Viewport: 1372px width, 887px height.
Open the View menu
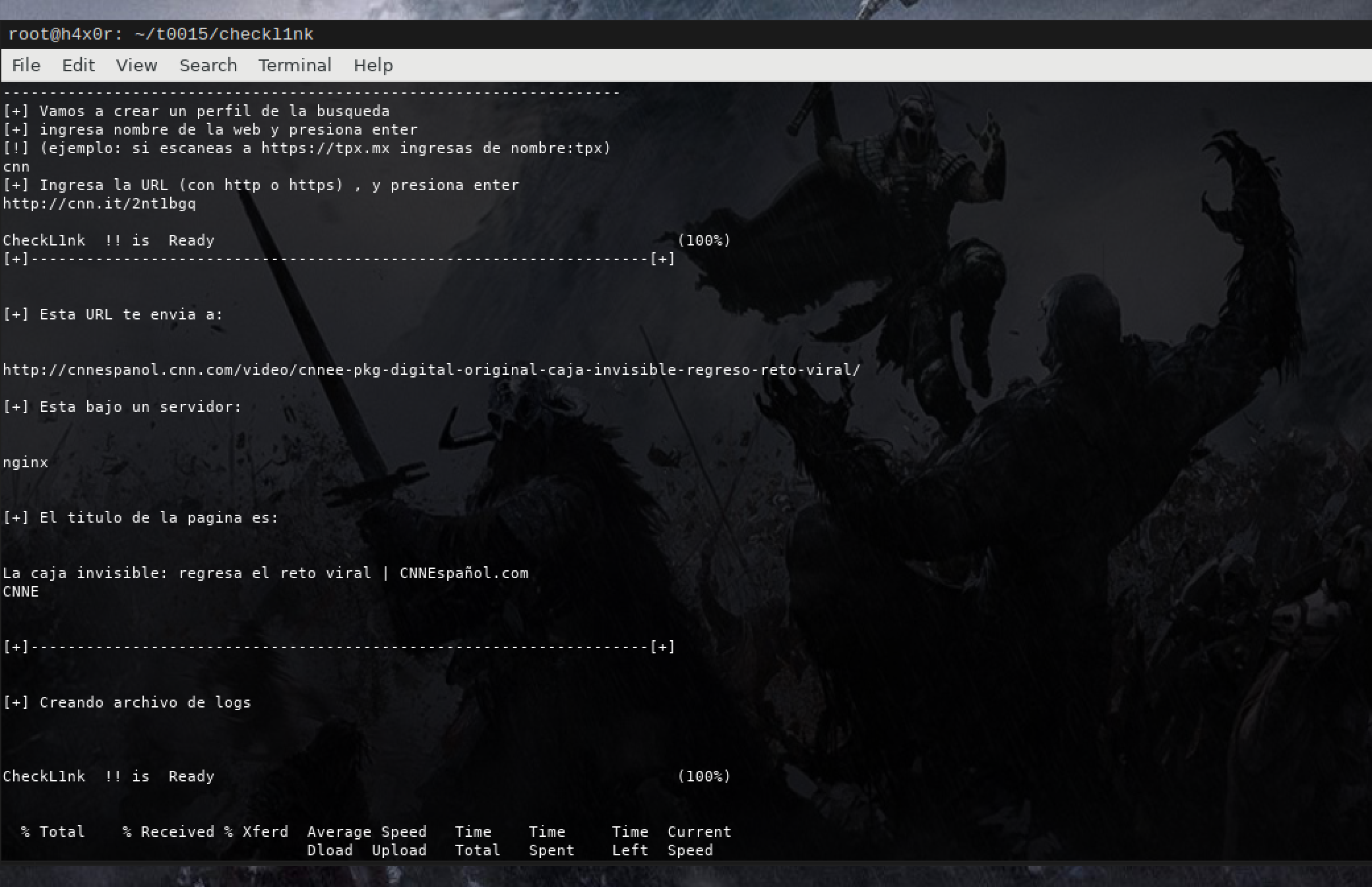137,65
